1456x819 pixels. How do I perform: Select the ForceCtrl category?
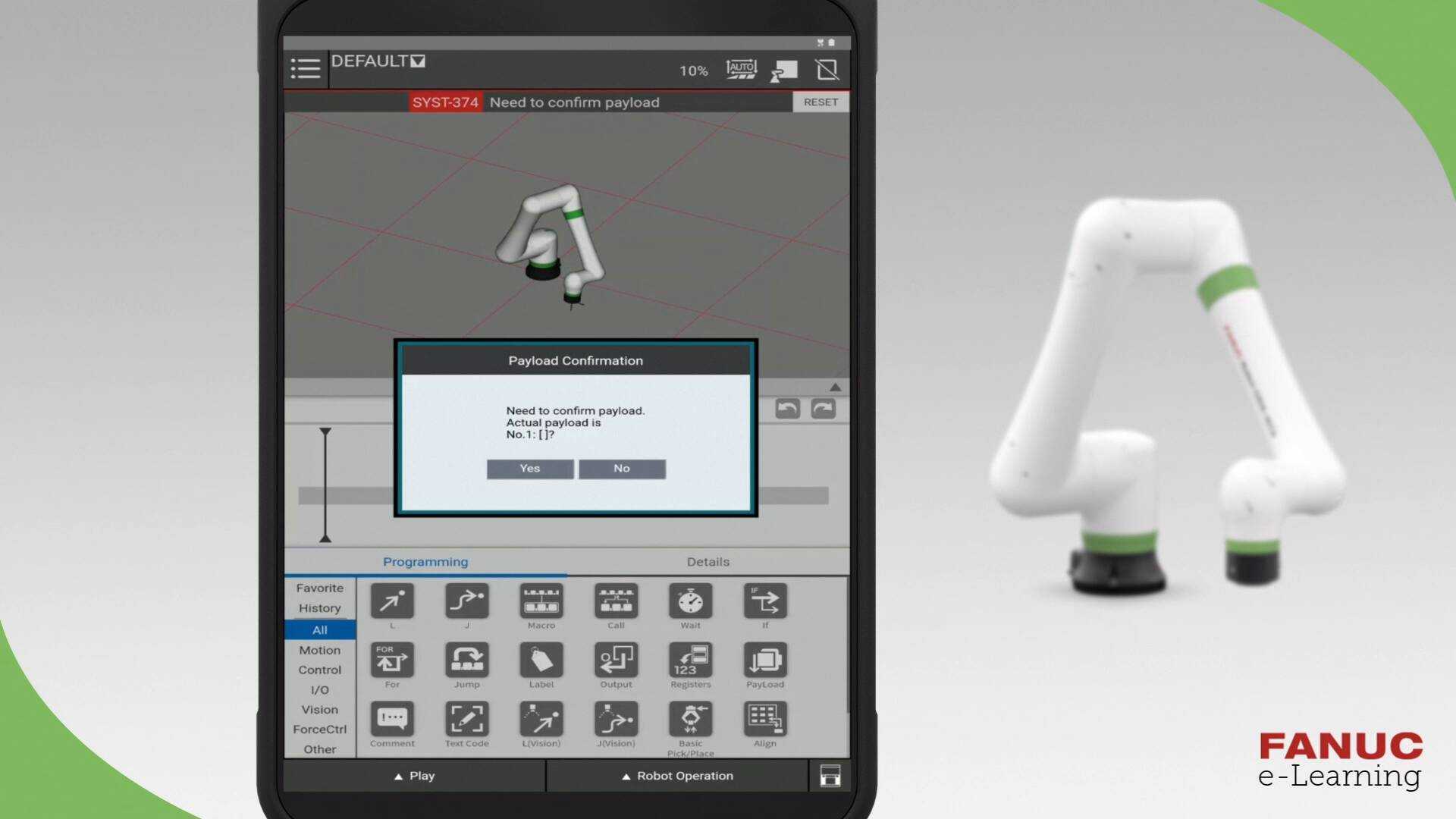pyautogui.click(x=320, y=730)
